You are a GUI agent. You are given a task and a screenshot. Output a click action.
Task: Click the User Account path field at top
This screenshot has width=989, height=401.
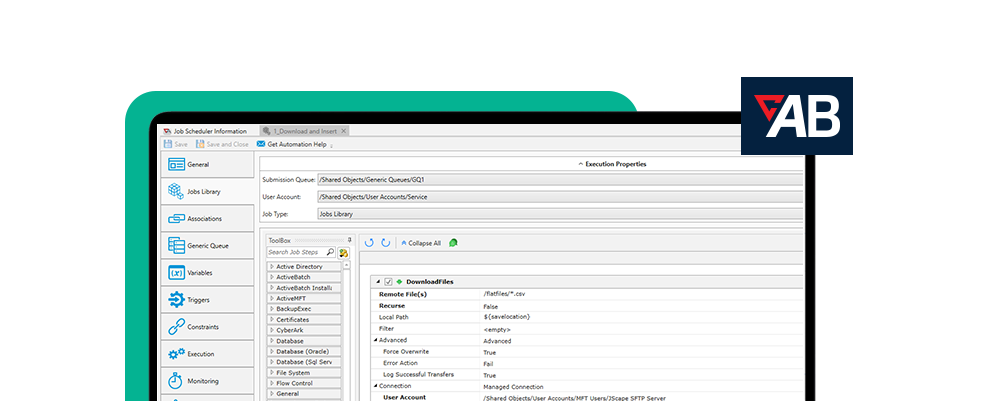559,197
